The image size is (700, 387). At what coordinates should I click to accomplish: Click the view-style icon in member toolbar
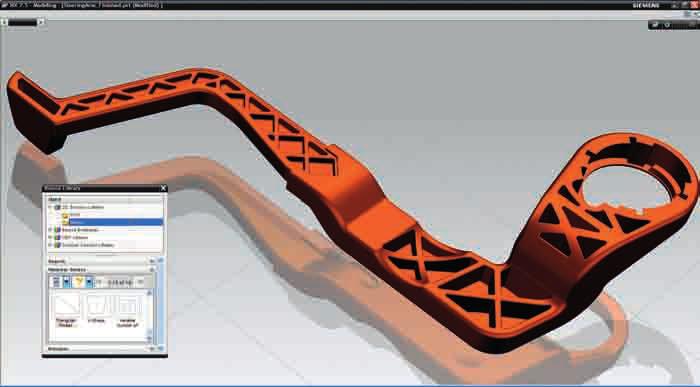click(56, 282)
